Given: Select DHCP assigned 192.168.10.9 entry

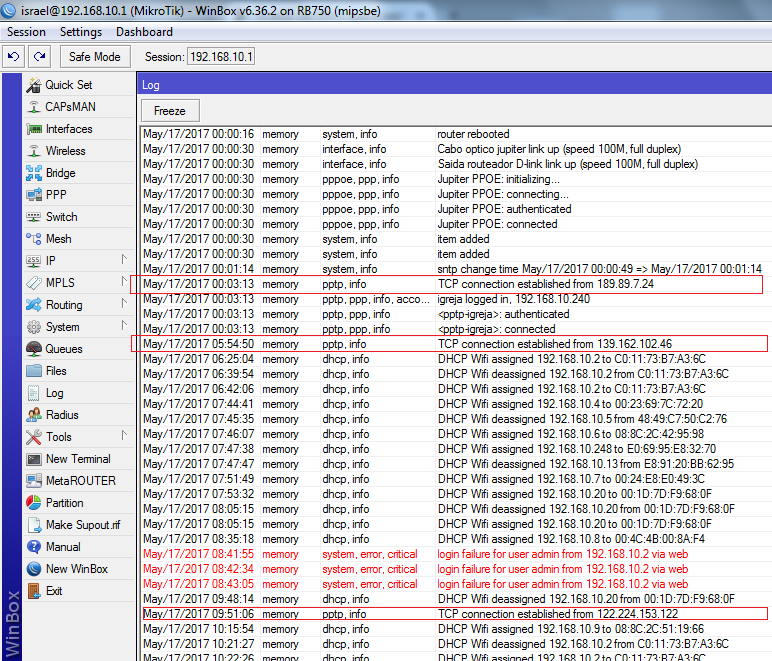Looking at the screenshot, I should [456, 630].
